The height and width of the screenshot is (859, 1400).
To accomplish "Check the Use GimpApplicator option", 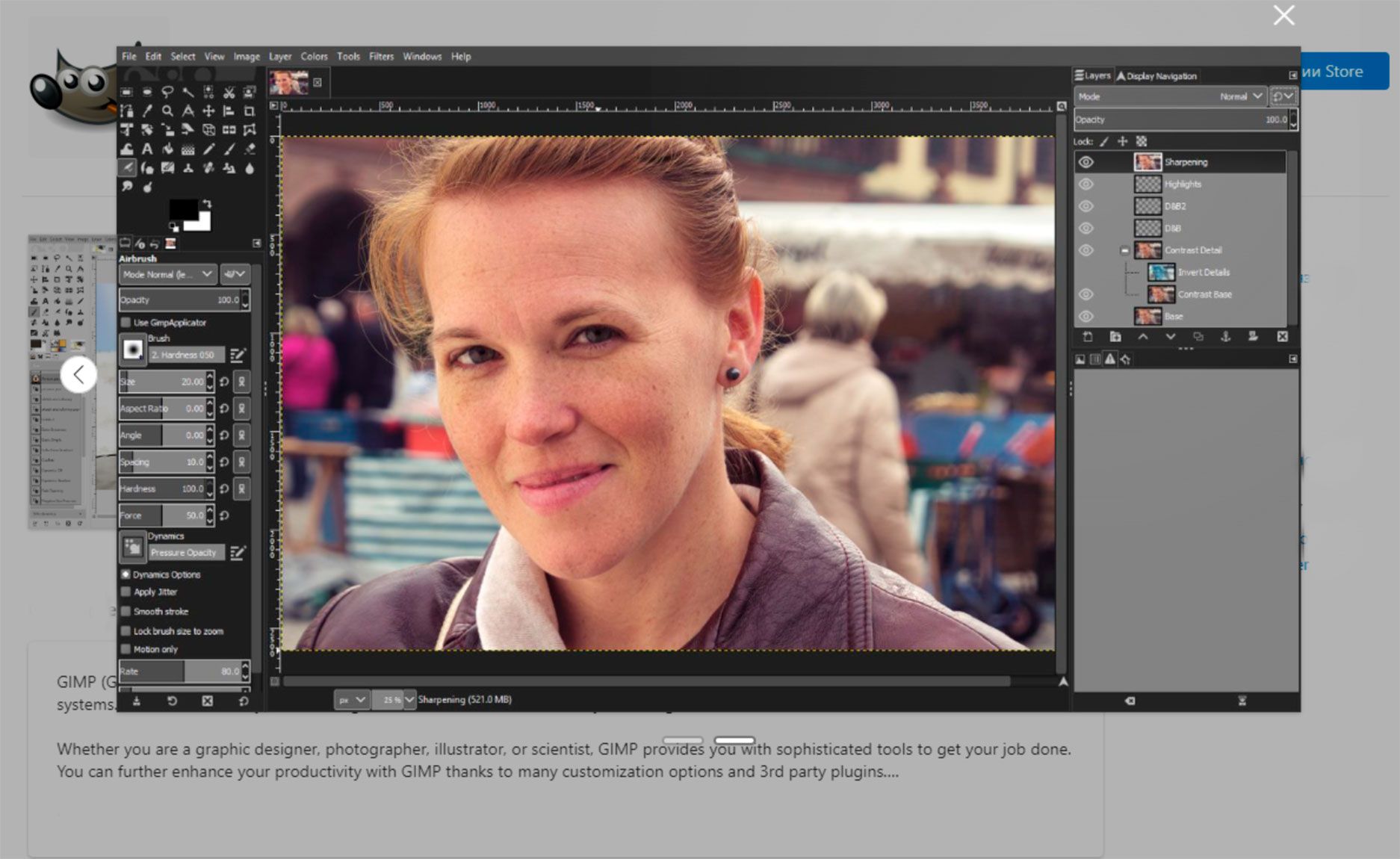I will [126, 323].
